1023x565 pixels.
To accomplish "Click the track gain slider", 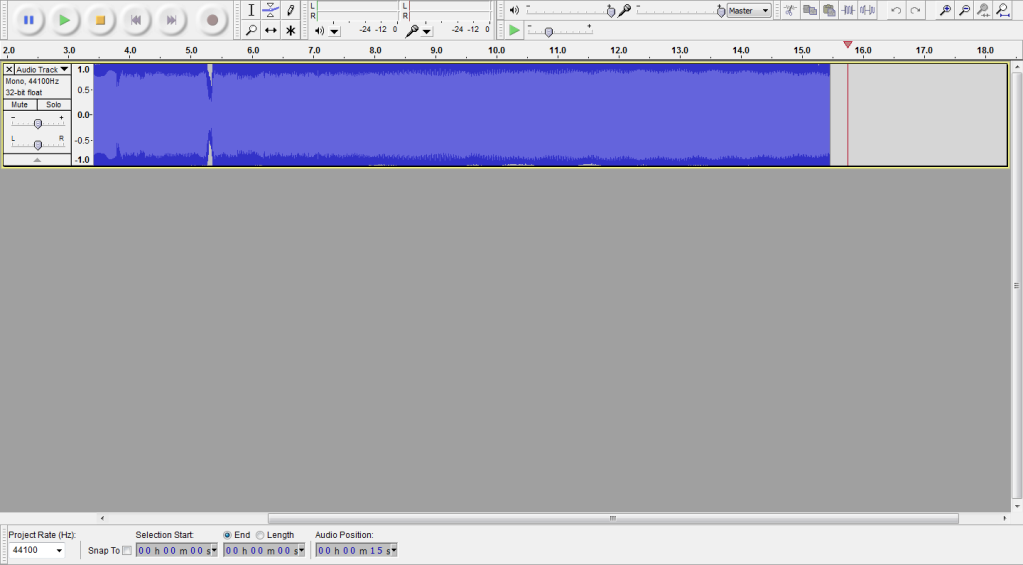I will click(37, 123).
